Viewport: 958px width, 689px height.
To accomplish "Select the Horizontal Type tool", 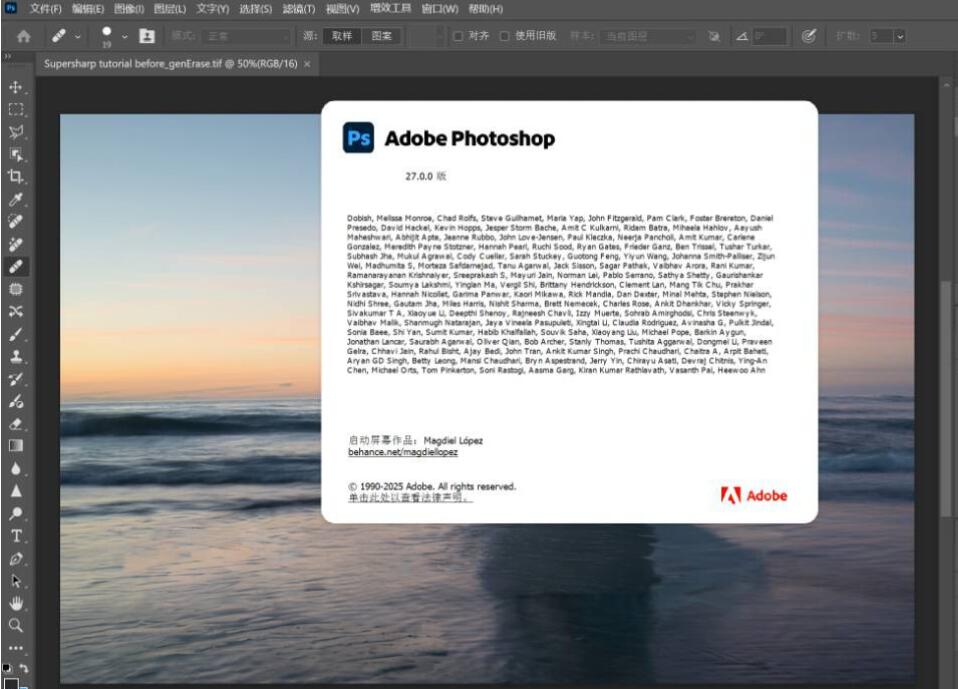I will tap(16, 536).
